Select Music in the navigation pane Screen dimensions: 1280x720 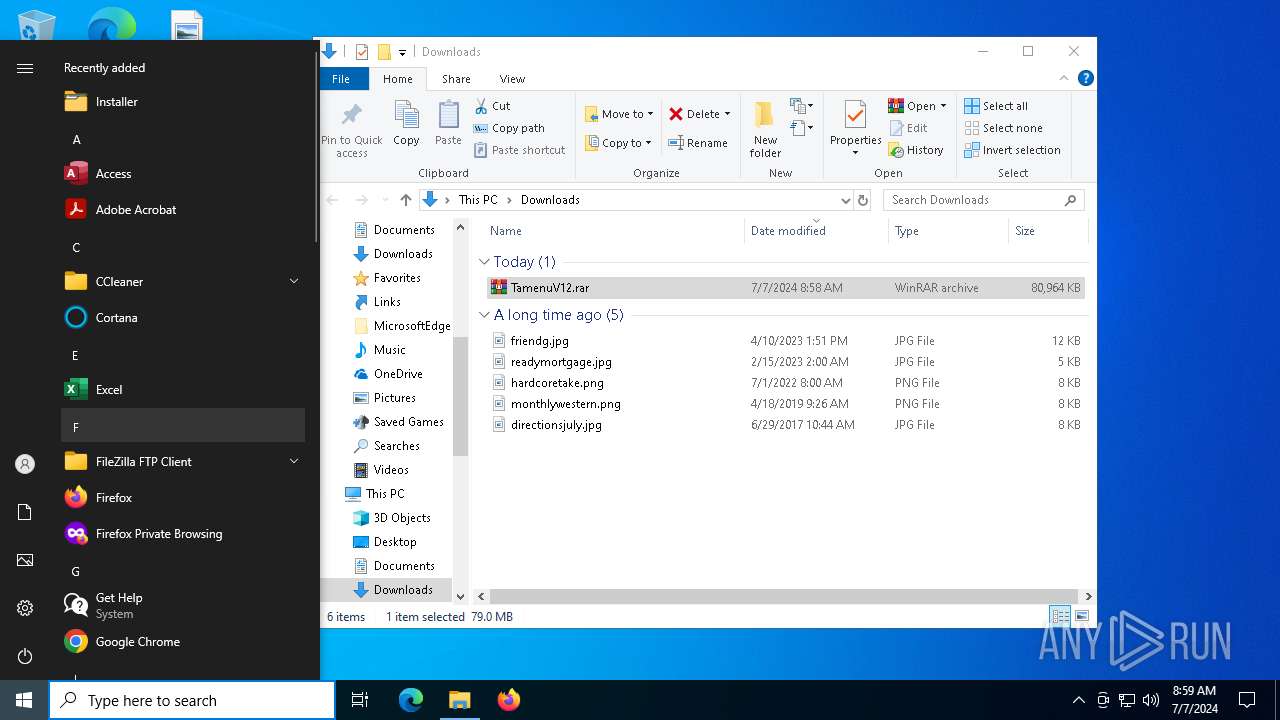(x=389, y=350)
